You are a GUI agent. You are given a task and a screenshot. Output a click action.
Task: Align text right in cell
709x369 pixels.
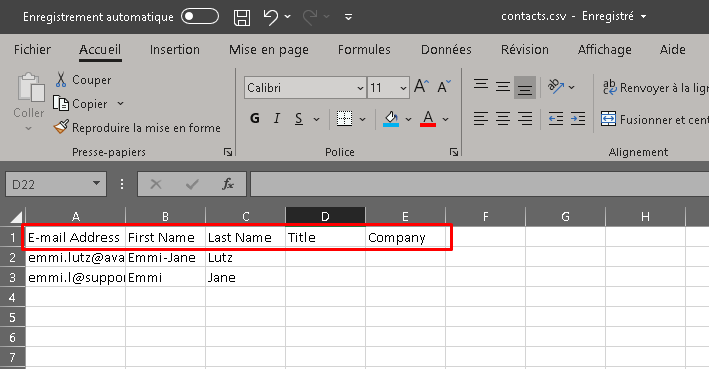(525, 119)
